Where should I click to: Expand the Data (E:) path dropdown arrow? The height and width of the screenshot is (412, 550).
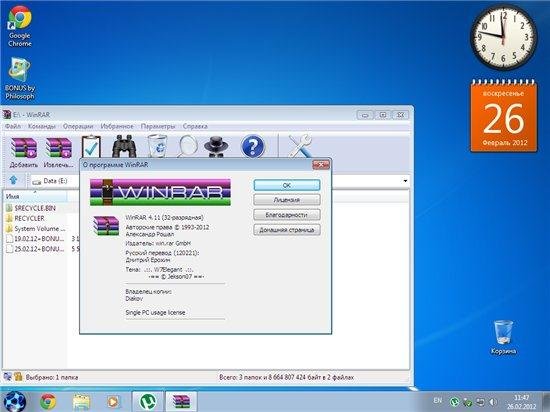pos(405,181)
